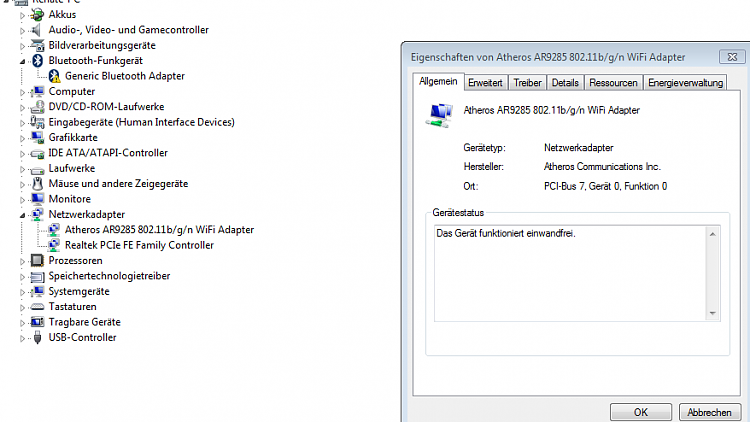Click the Realtek PCIe FE Family Controller icon
Image resolution: width=750 pixels, height=422 pixels.
click(x=55, y=245)
